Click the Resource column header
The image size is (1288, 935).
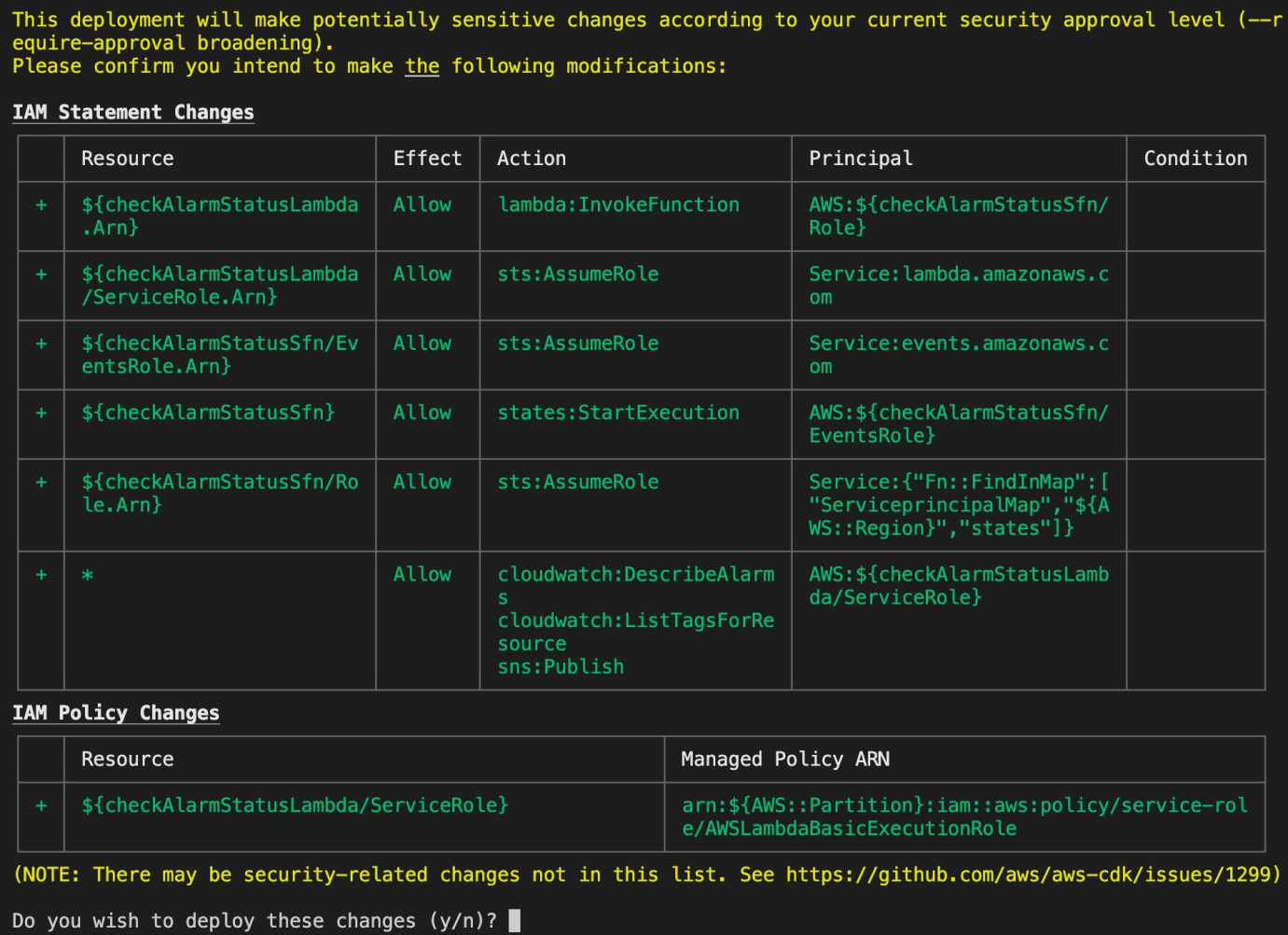126,159
